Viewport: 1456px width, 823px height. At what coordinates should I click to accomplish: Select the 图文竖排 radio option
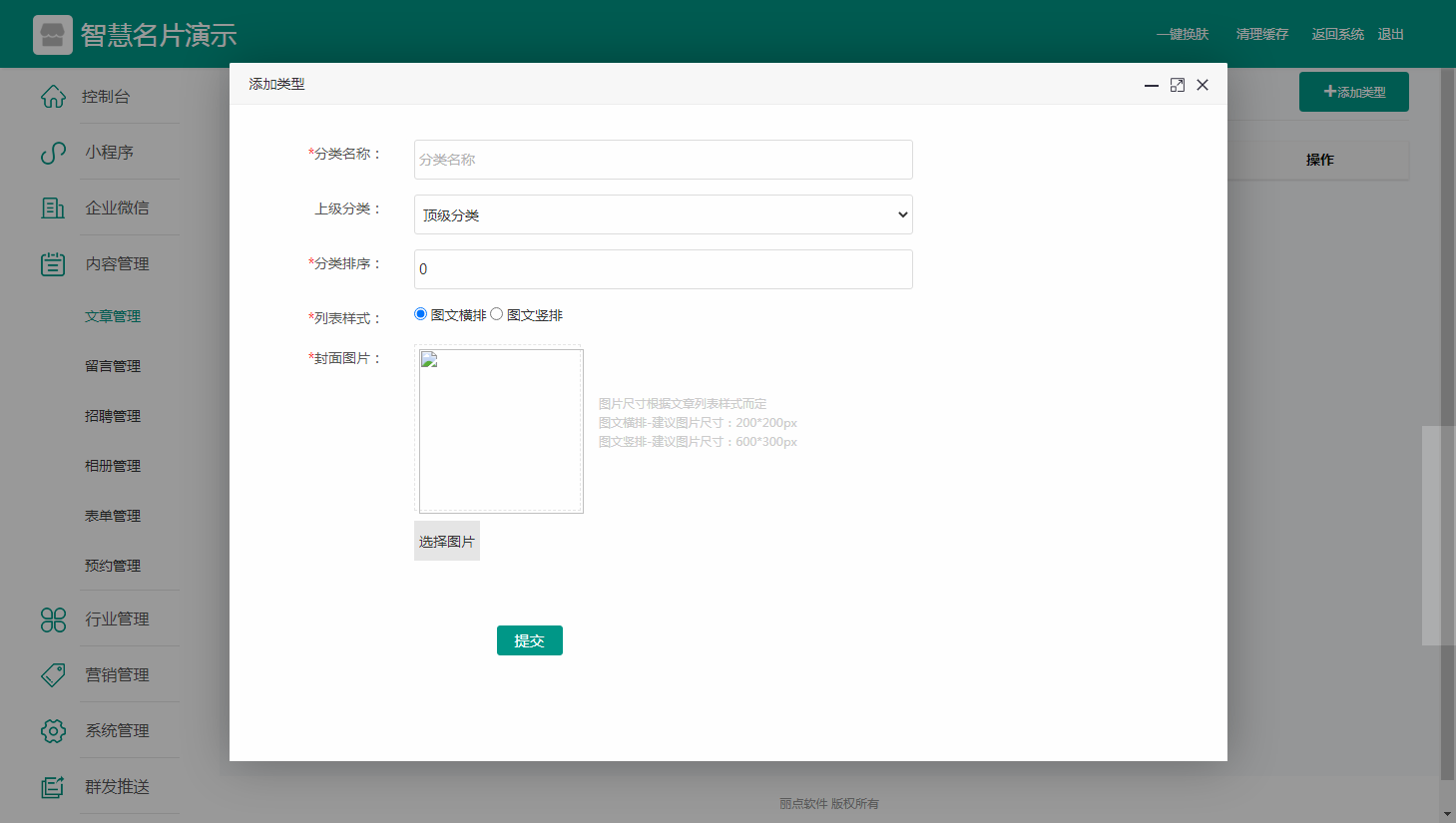[496, 314]
